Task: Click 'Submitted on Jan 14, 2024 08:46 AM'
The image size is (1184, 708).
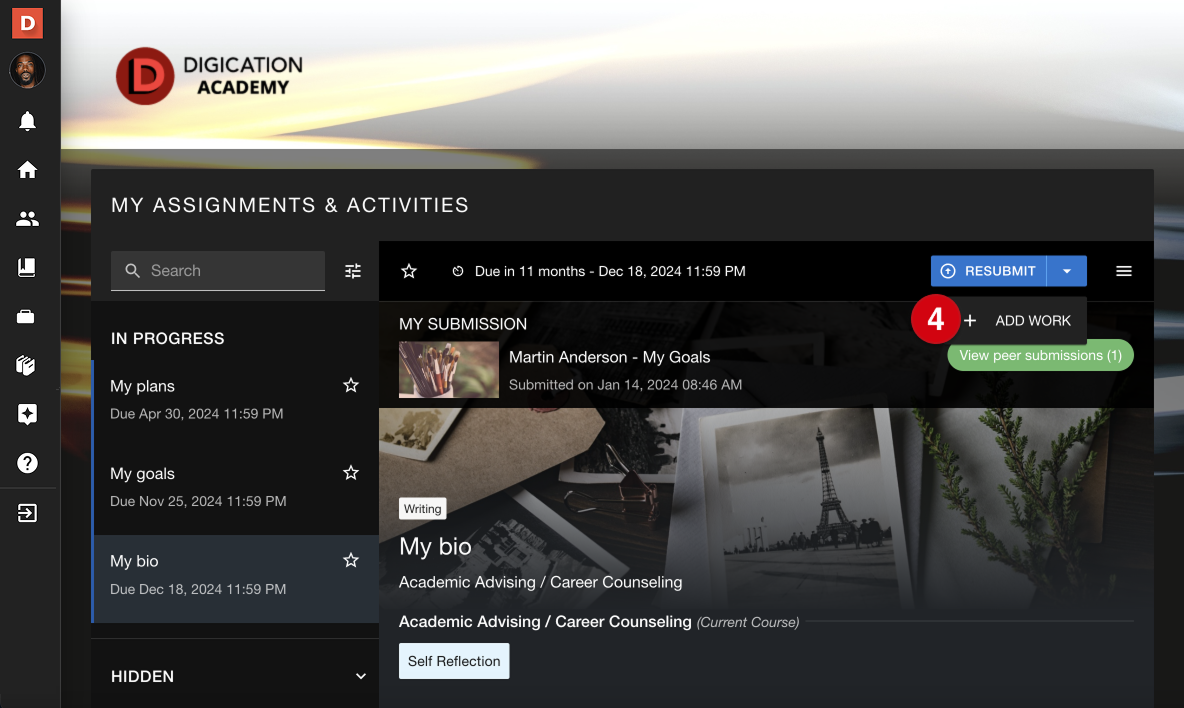Action: click(625, 385)
